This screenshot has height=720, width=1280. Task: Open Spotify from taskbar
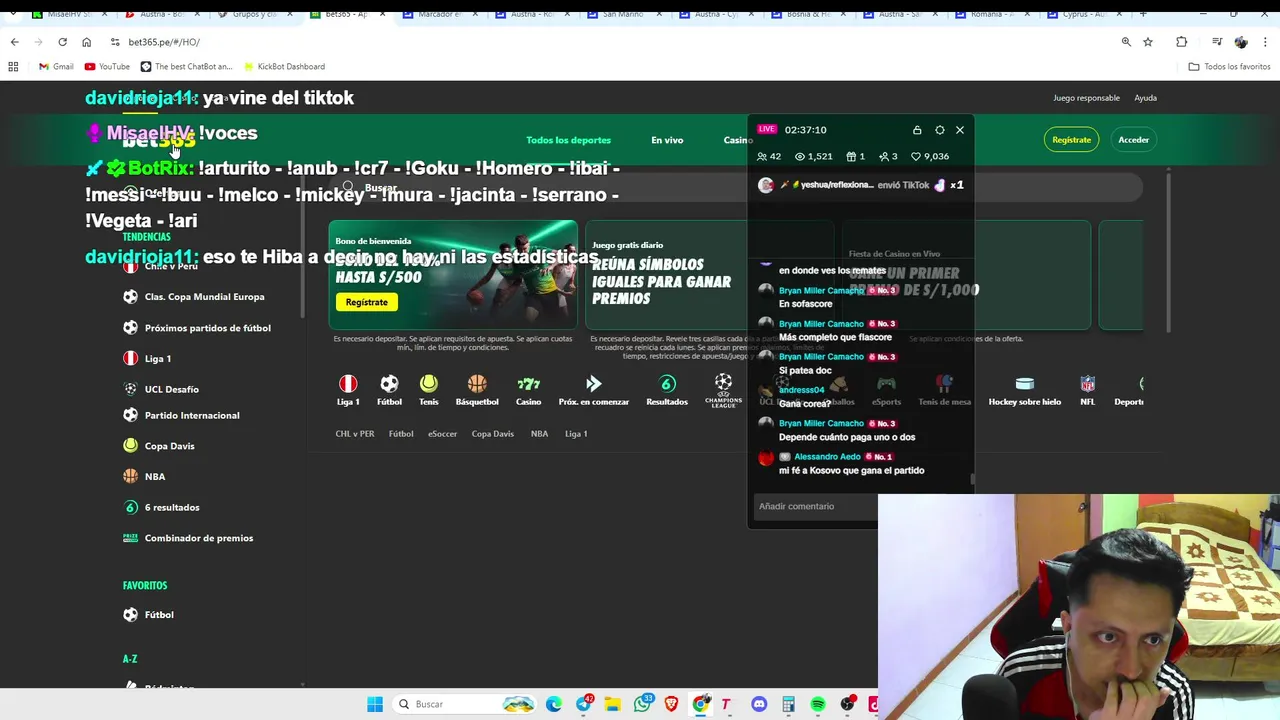[818, 704]
